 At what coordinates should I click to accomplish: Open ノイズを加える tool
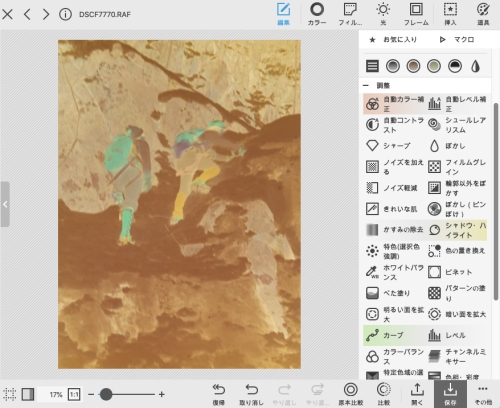(x=394, y=167)
